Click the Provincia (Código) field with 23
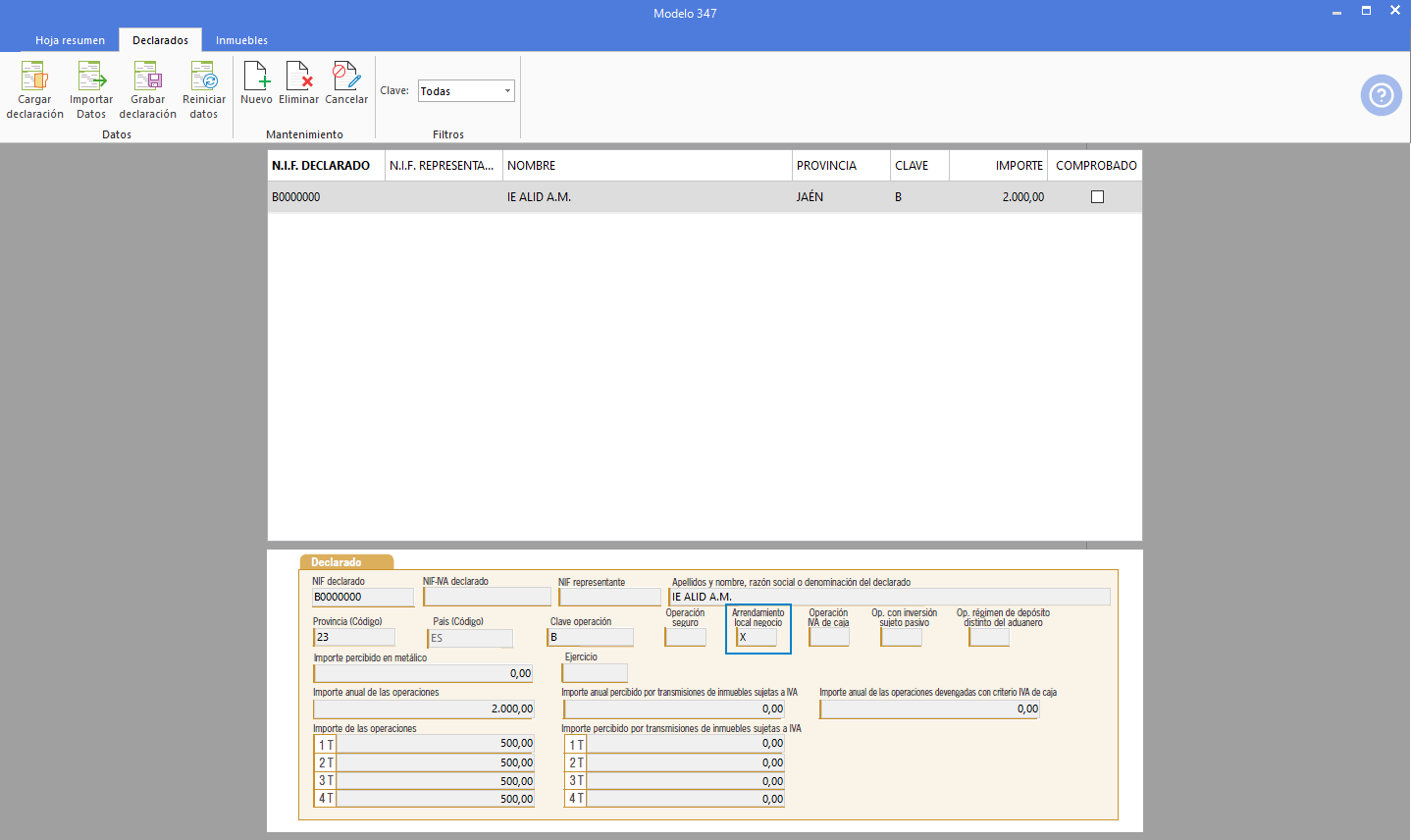Screen dimensions: 1411x840 354,637
